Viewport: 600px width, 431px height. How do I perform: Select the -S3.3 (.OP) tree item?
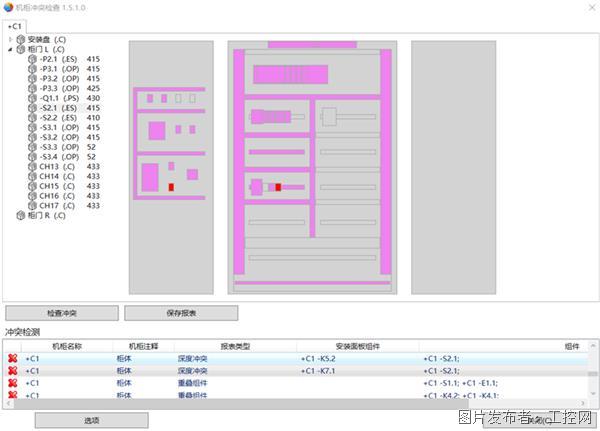click(60, 147)
